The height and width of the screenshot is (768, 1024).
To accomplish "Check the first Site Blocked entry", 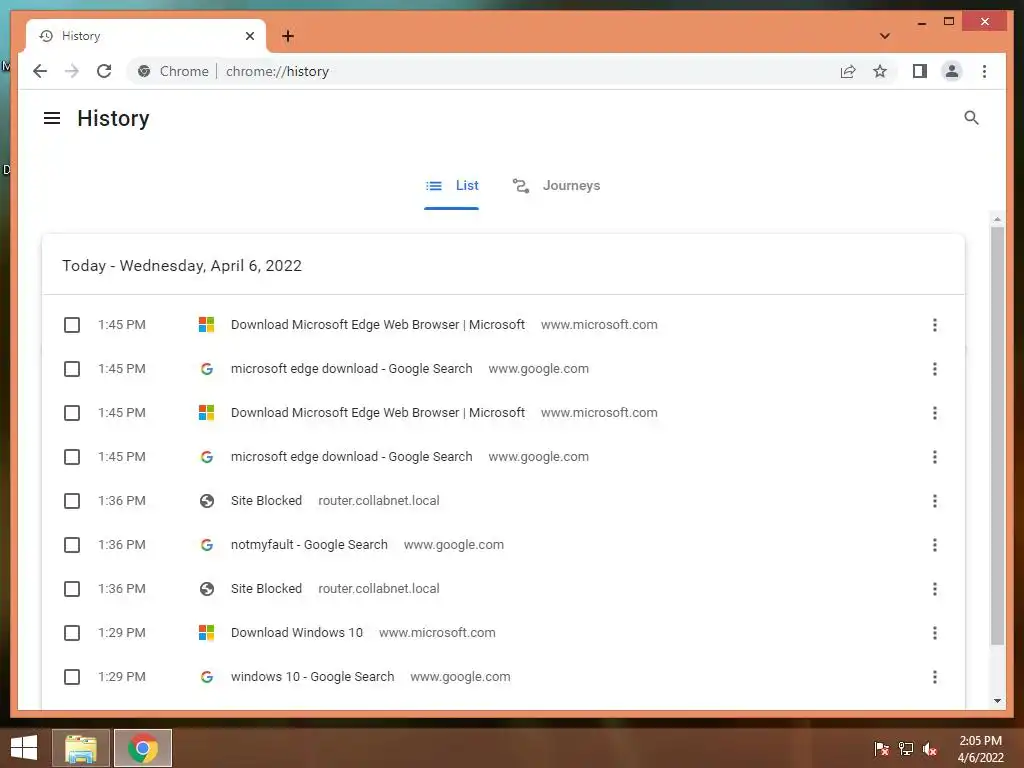I will 72,501.
